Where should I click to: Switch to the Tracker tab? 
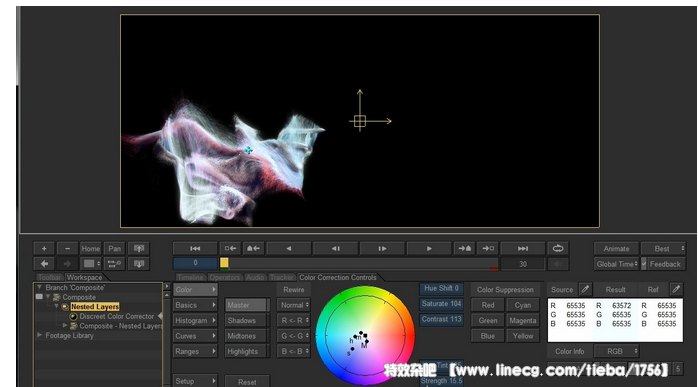(x=281, y=277)
